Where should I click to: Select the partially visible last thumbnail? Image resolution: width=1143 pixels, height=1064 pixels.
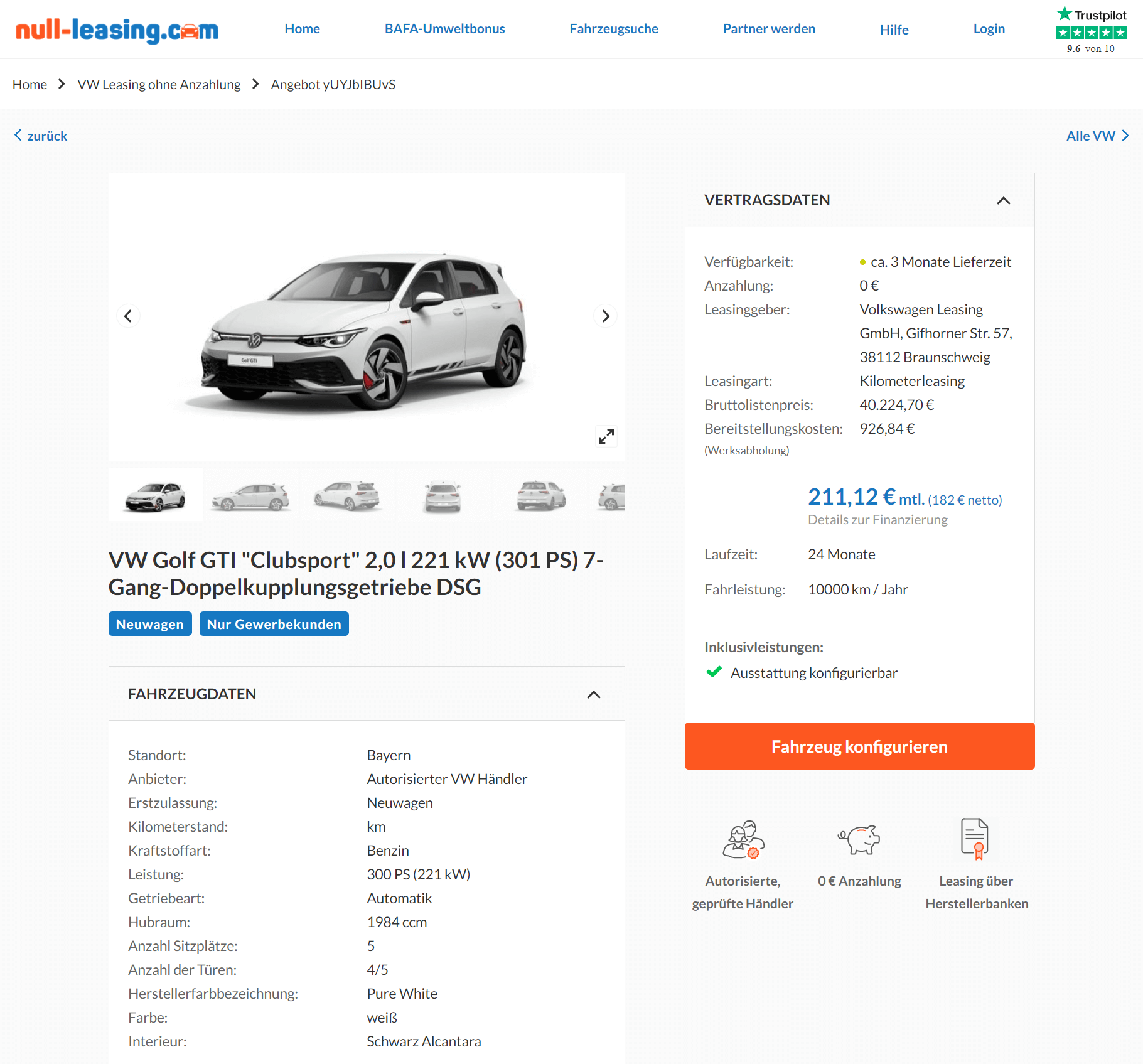[x=607, y=495]
